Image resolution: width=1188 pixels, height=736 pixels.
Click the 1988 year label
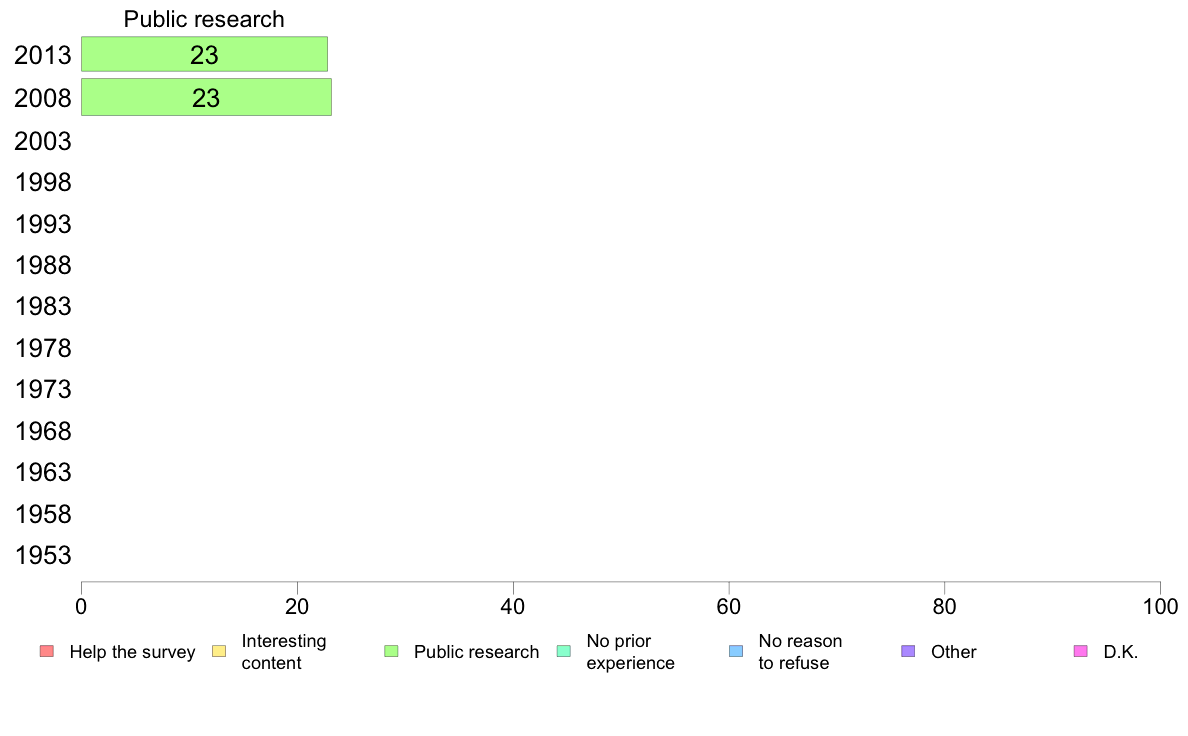click(x=43, y=265)
